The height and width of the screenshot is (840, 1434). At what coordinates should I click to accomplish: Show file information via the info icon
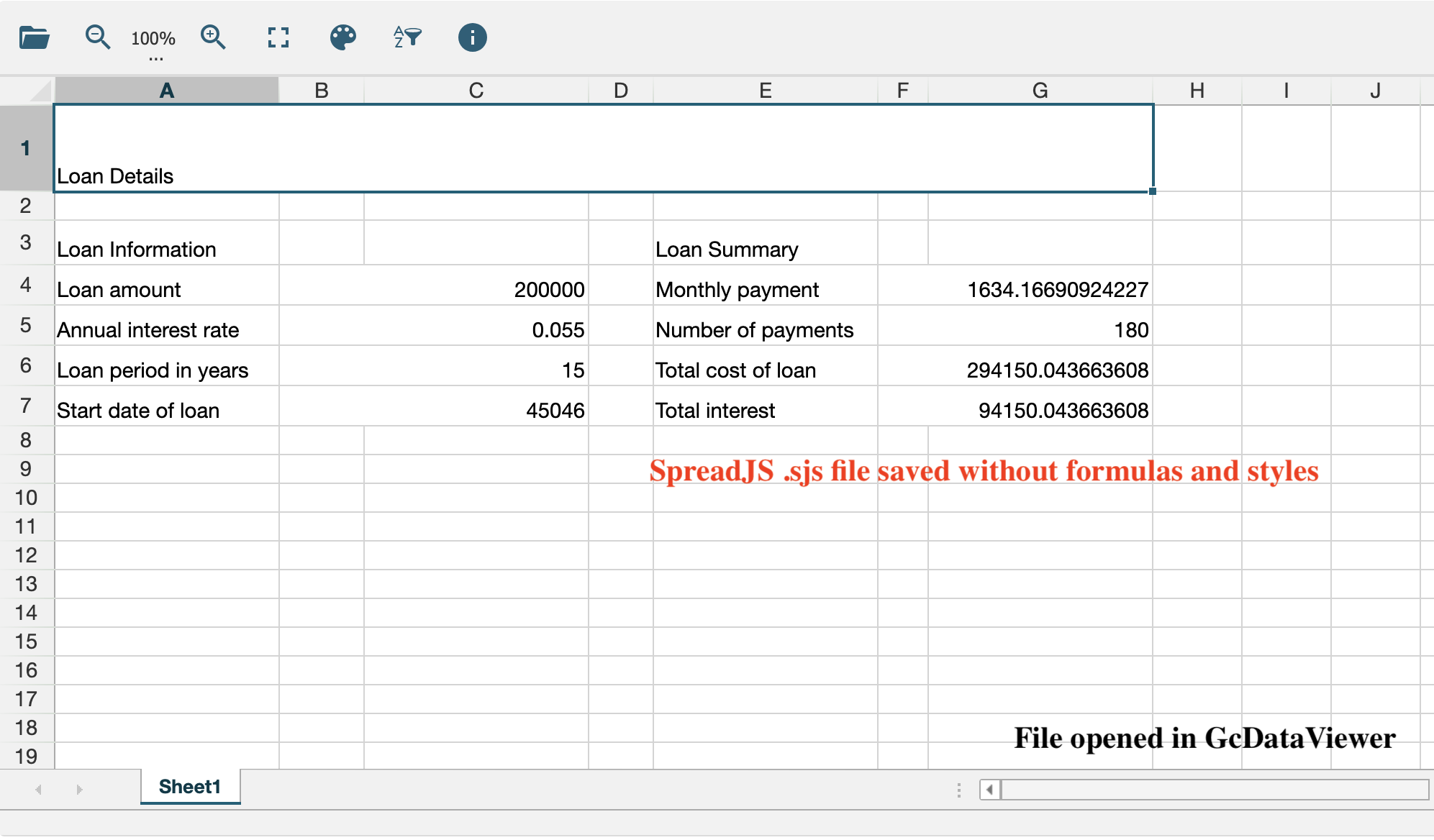tap(473, 37)
